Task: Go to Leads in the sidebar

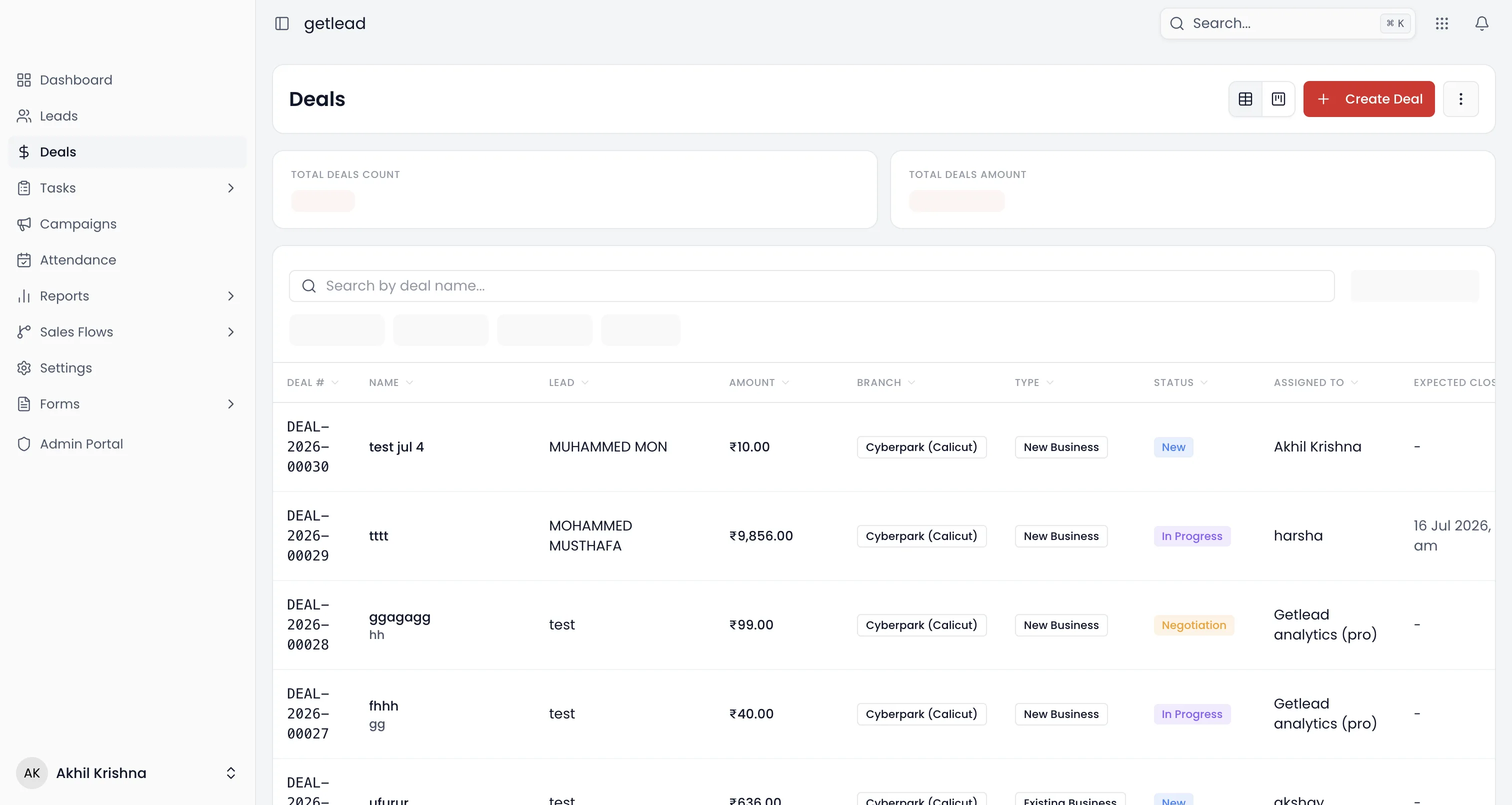Action: point(127,115)
